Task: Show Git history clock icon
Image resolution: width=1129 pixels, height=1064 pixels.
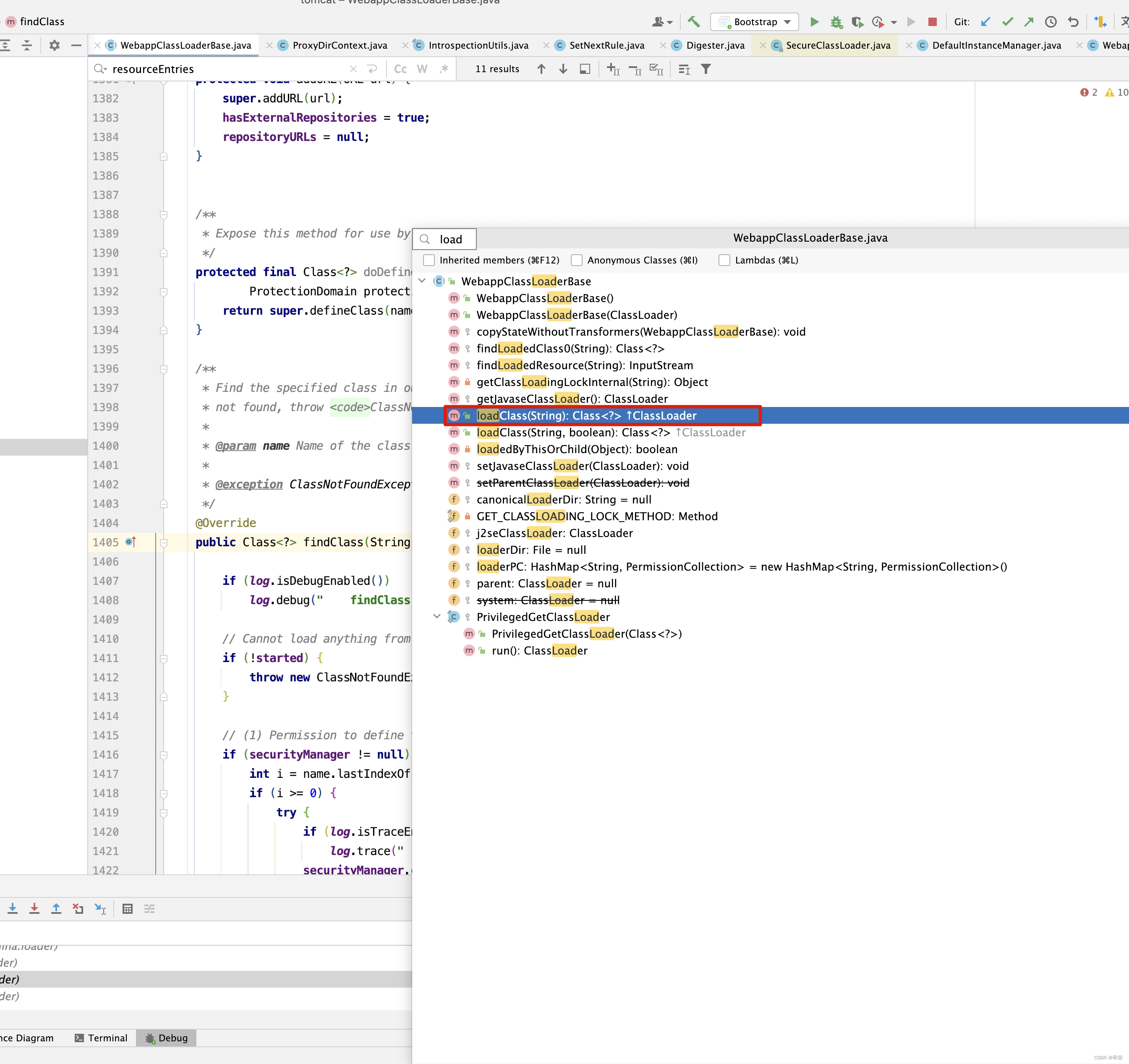Action: coord(1051,22)
